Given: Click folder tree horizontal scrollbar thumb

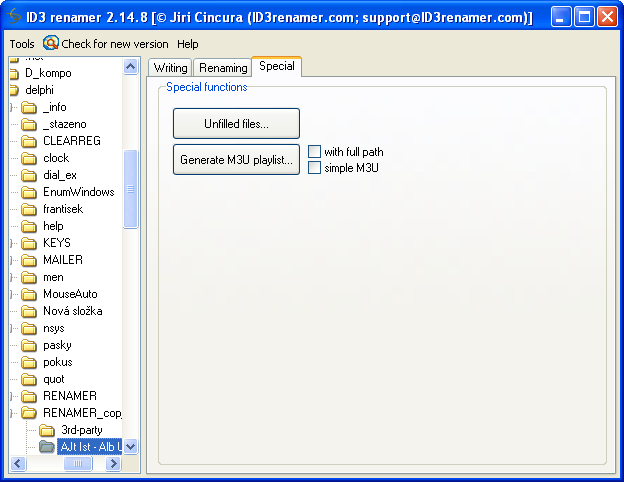Looking at the screenshot, I should tap(78, 463).
